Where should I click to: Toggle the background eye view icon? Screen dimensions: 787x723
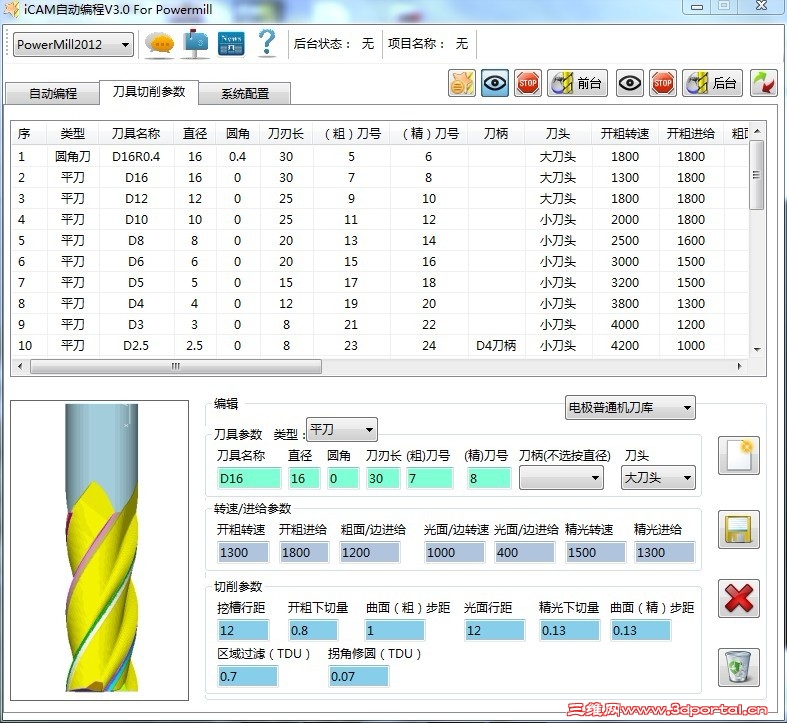(629, 83)
